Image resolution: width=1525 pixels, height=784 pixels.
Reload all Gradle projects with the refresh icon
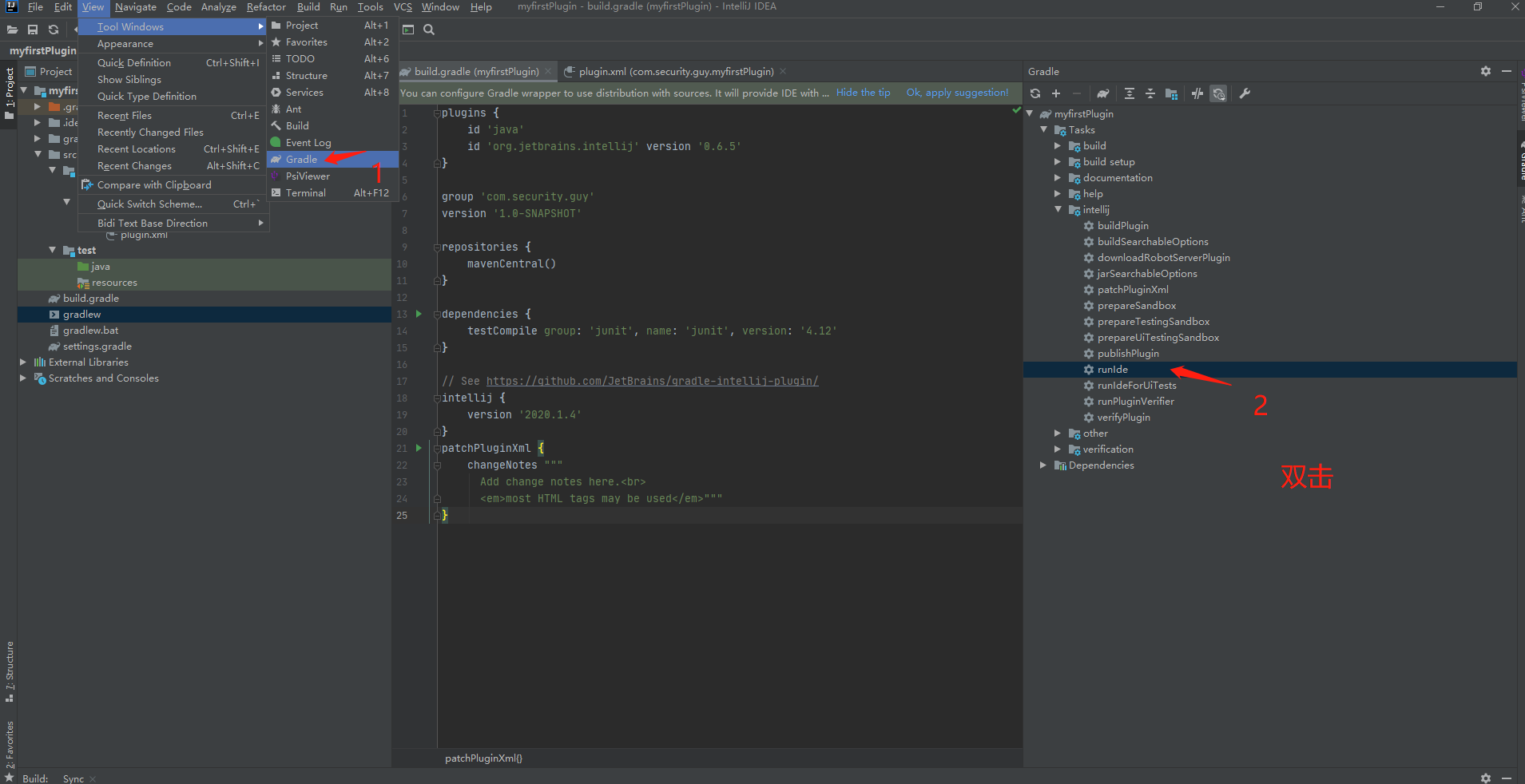(x=1035, y=93)
